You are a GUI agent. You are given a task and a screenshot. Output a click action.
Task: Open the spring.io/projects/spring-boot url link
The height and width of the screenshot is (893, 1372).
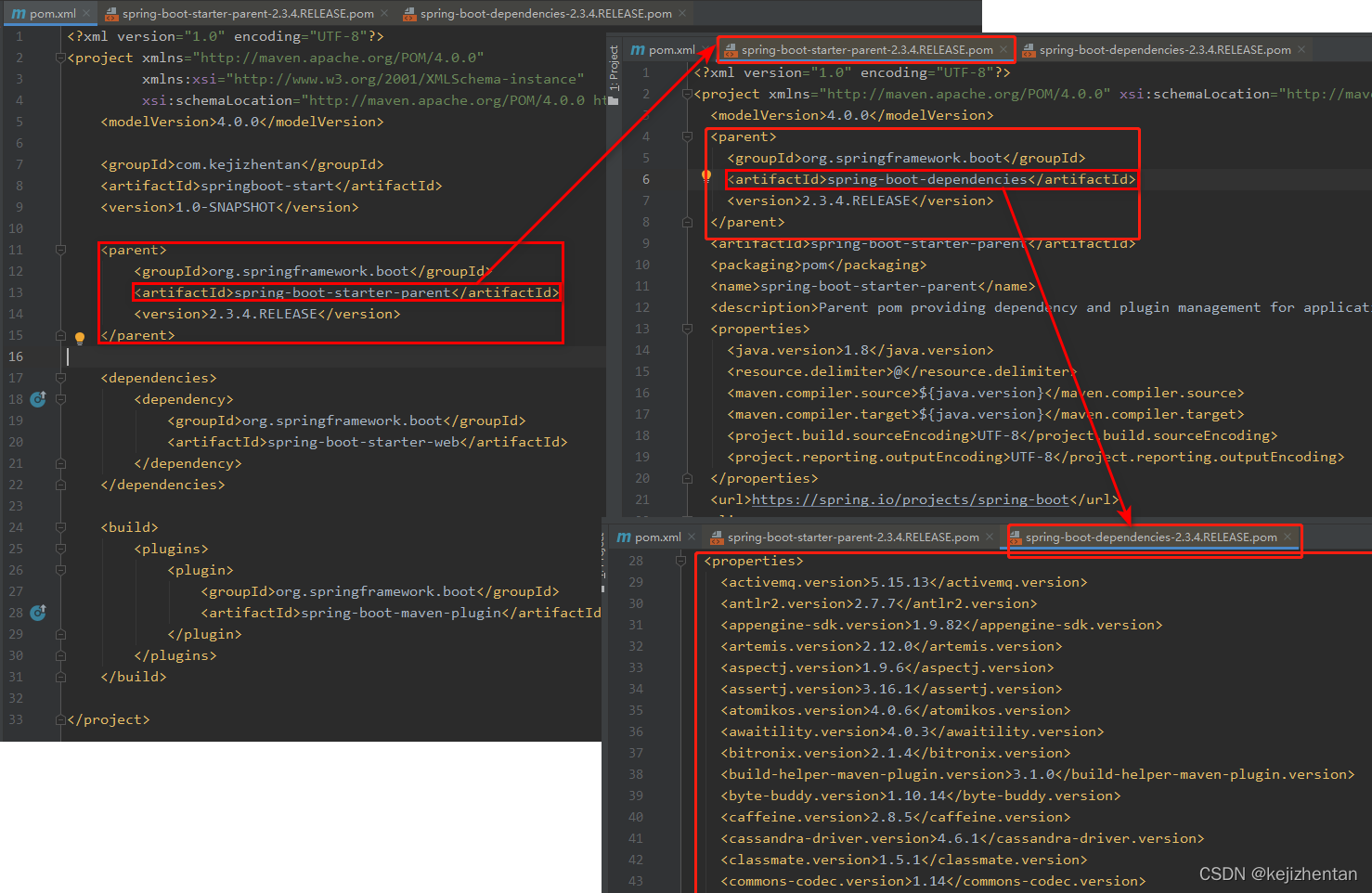click(x=910, y=499)
